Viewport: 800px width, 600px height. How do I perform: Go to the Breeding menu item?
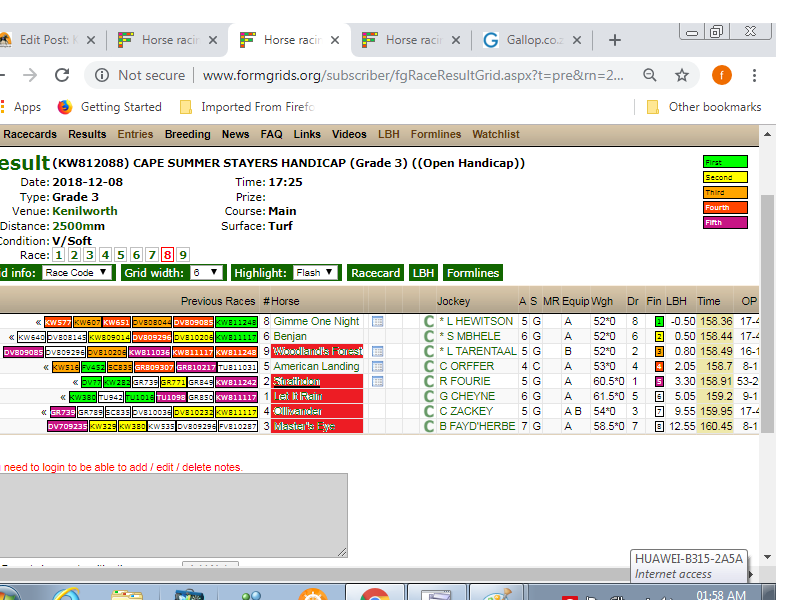pyautogui.click(x=188, y=134)
